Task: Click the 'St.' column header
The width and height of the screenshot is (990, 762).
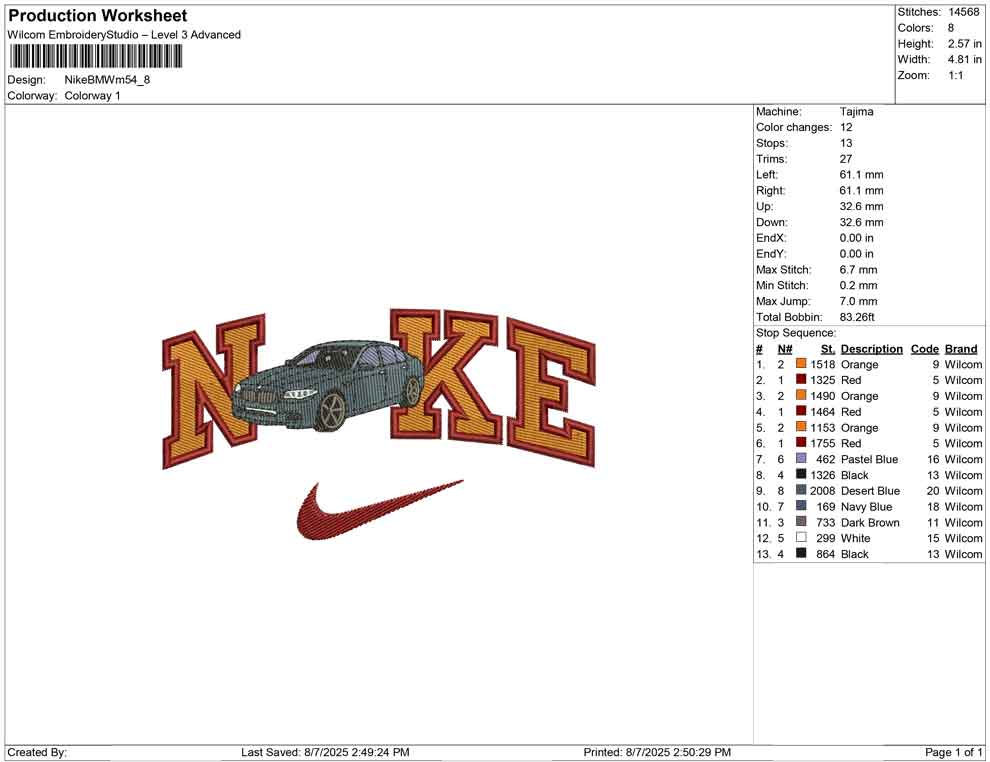Action: click(828, 349)
